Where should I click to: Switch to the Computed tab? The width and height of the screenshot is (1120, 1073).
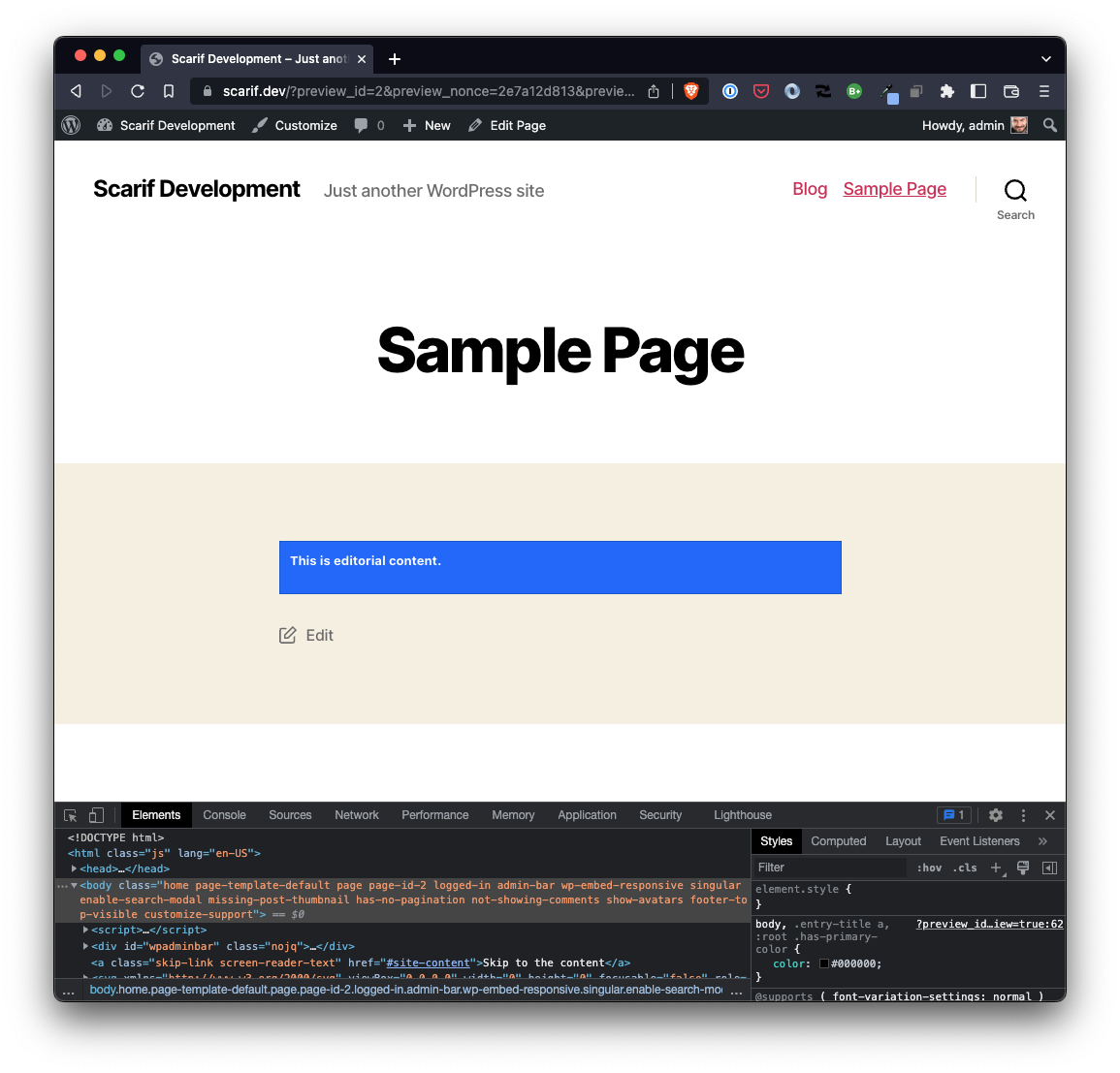[838, 840]
